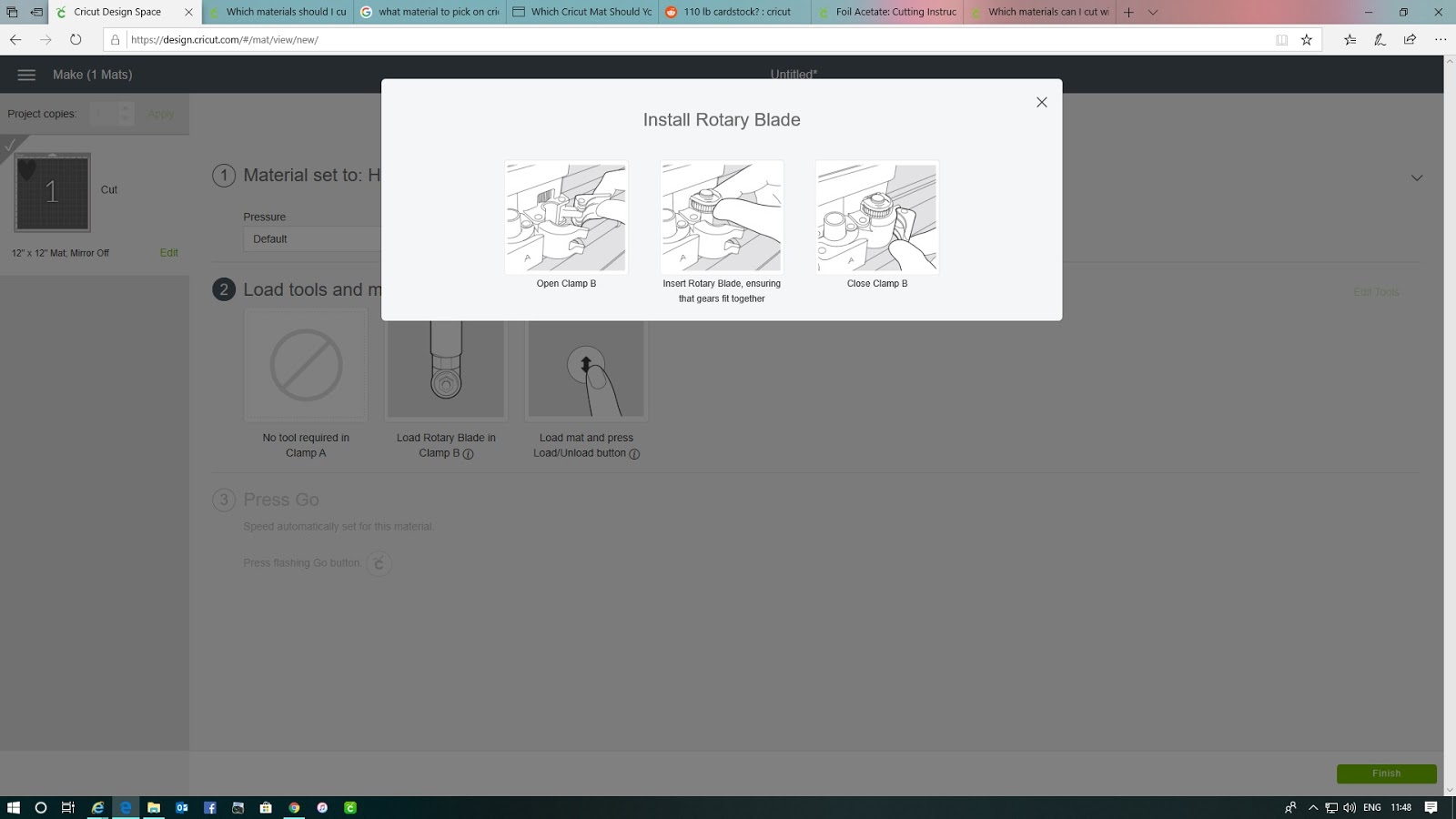The height and width of the screenshot is (819, 1456).
Task: Open Facebook from taskbar
Action: pyautogui.click(x=210, y=807)
